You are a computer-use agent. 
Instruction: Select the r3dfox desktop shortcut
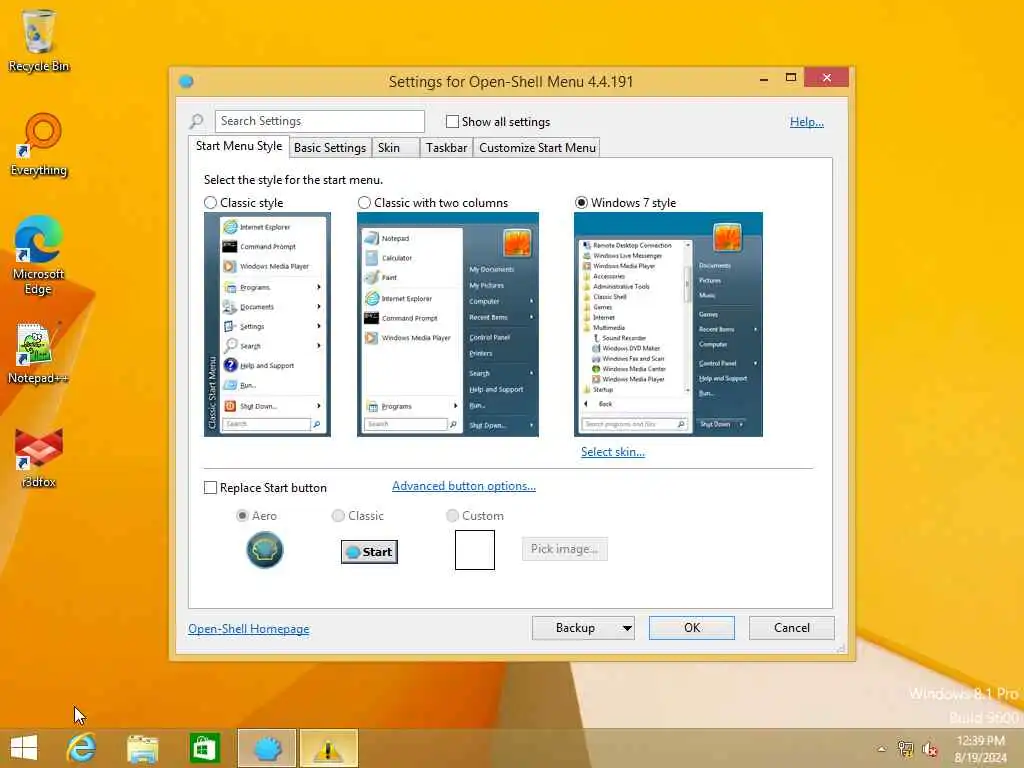click(39, 458)
